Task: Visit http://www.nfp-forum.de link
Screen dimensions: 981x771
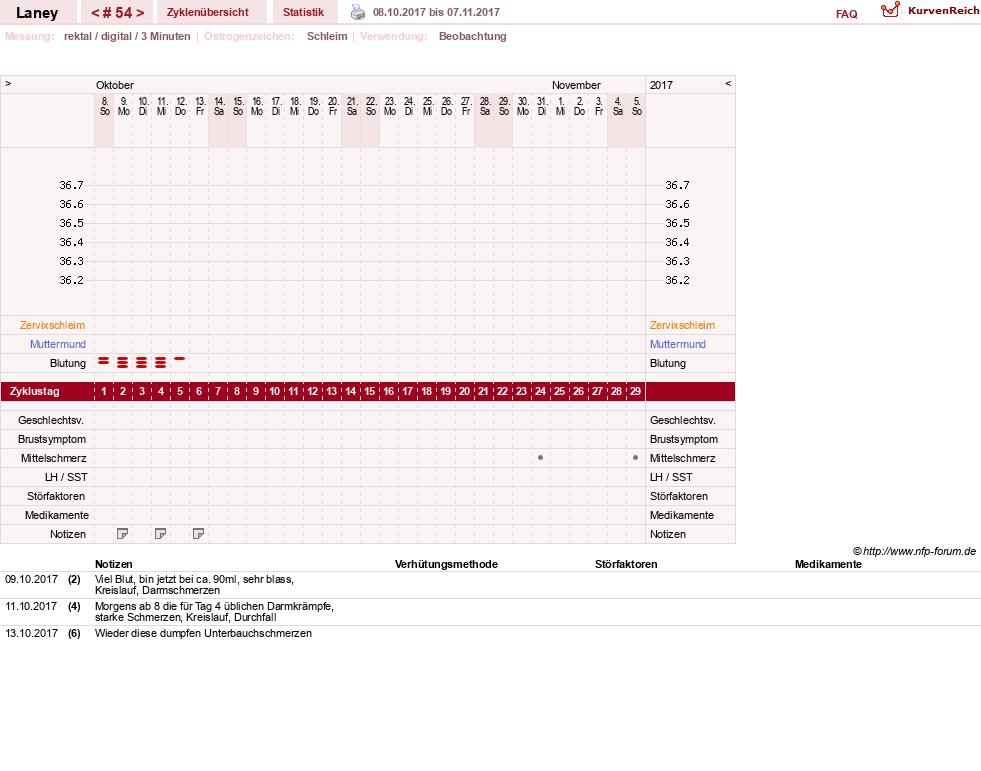Action: pos(919,551)
